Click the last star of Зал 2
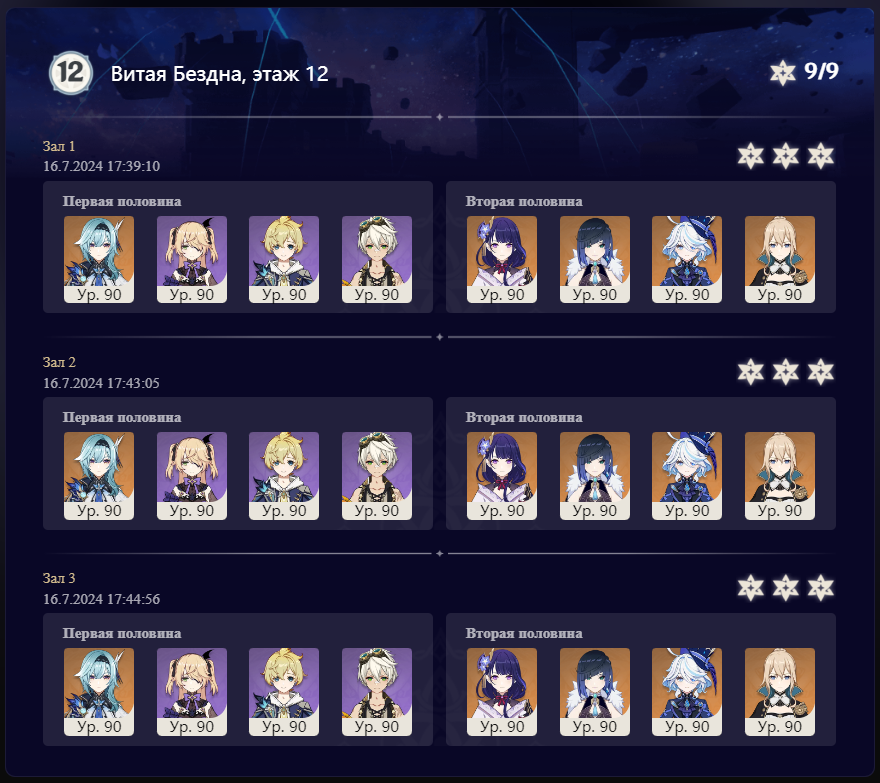 (821, 372)
